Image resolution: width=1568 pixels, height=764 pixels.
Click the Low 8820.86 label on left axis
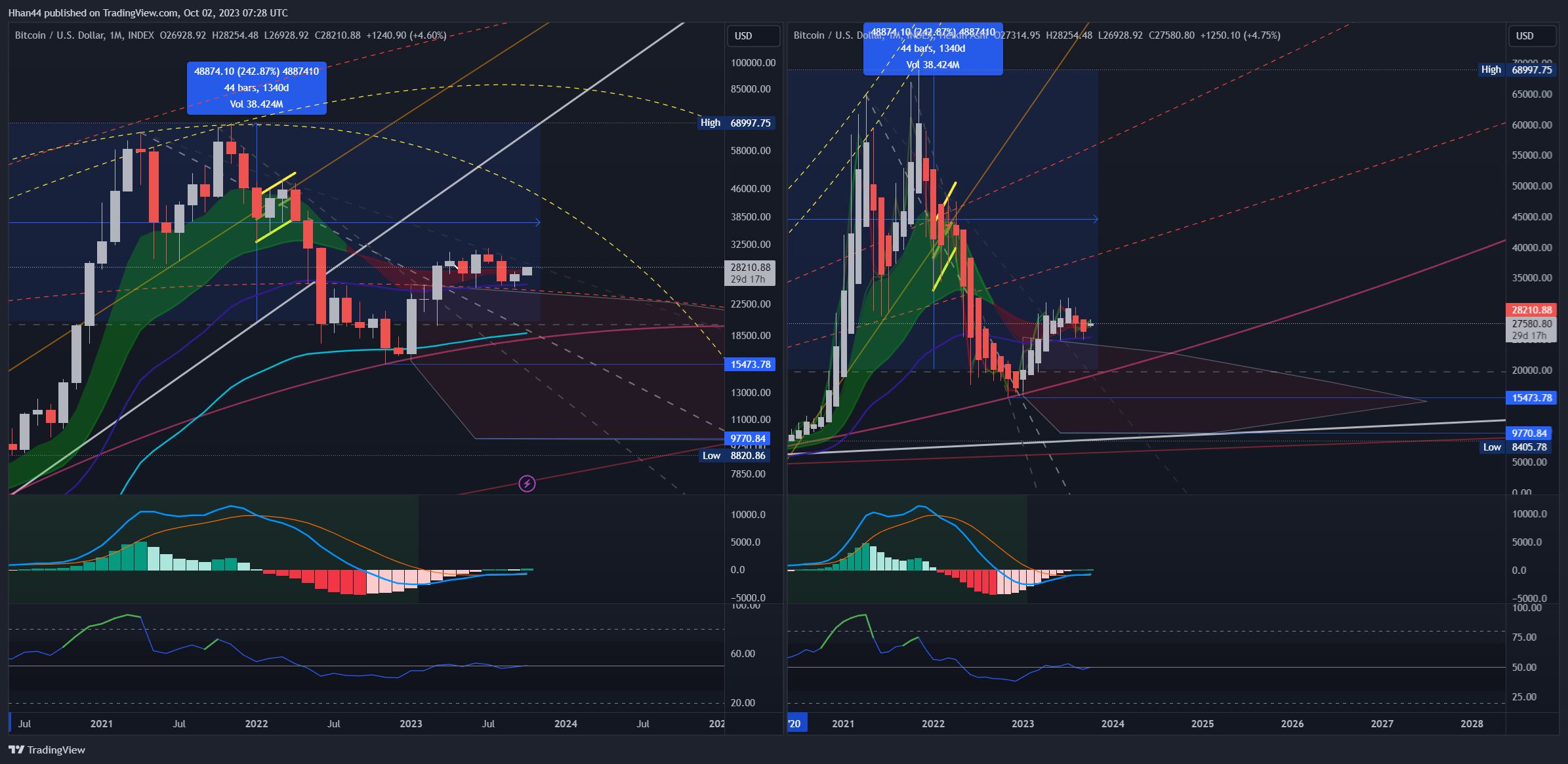(734, 456)
